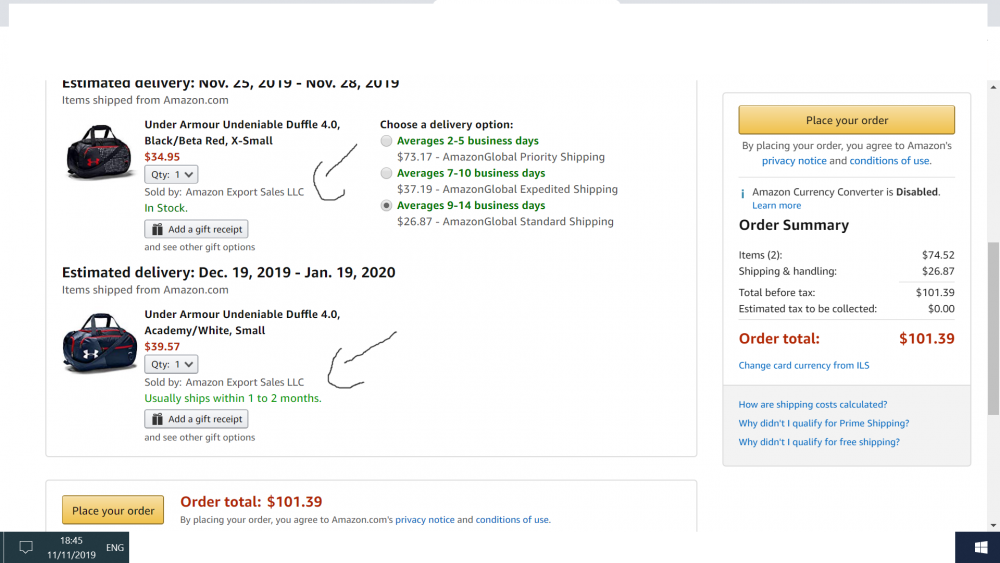Click the Windows Start icon
The image size is (1000, 563).
(981, 547)
